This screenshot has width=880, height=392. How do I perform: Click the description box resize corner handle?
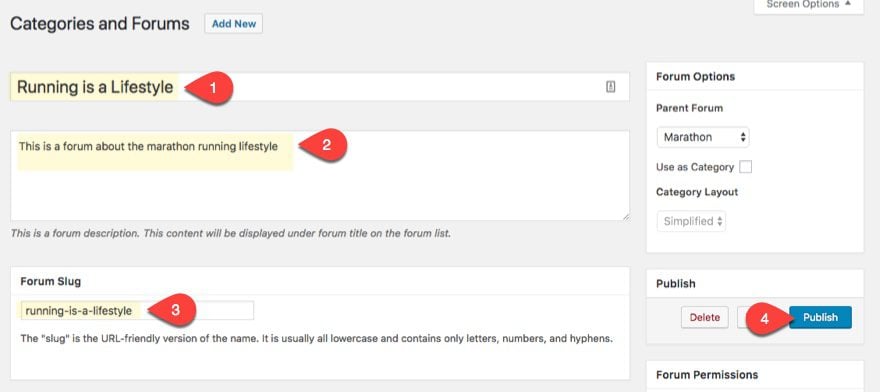coord(625,216)
